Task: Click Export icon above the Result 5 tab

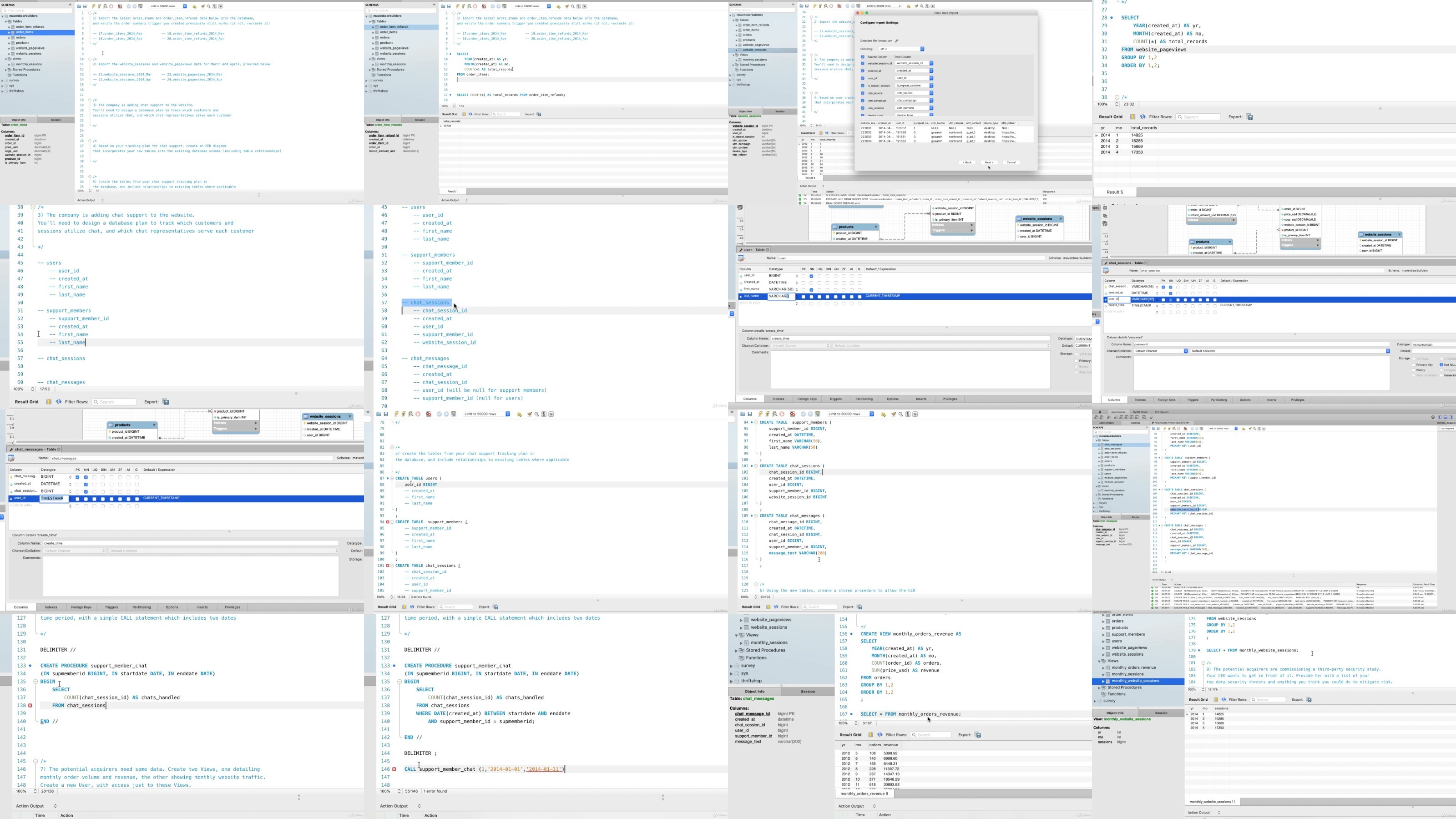Action: tap(1250, 117)
